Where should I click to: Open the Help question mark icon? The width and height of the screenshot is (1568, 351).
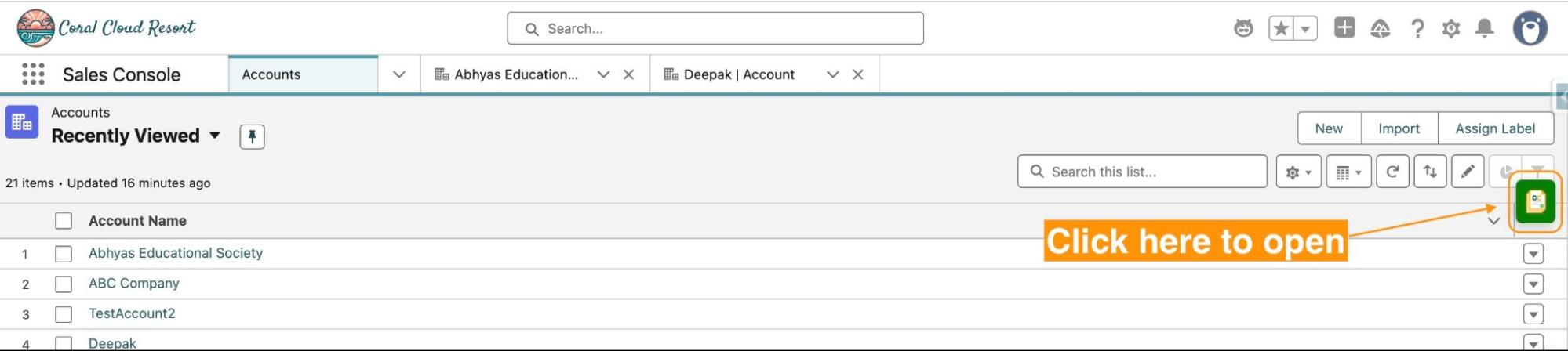[x=1417, y=29]
